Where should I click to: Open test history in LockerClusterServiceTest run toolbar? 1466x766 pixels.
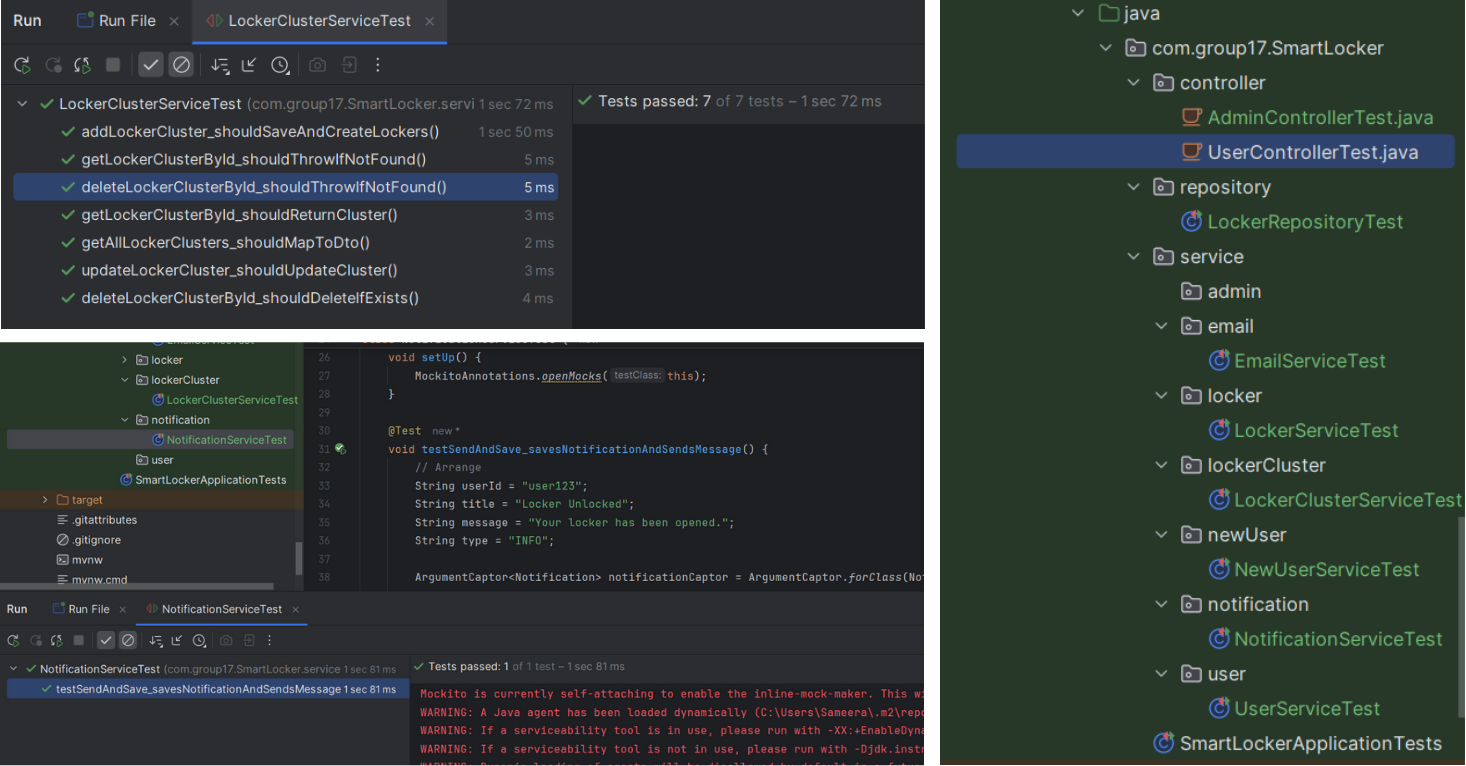(281, 65)
